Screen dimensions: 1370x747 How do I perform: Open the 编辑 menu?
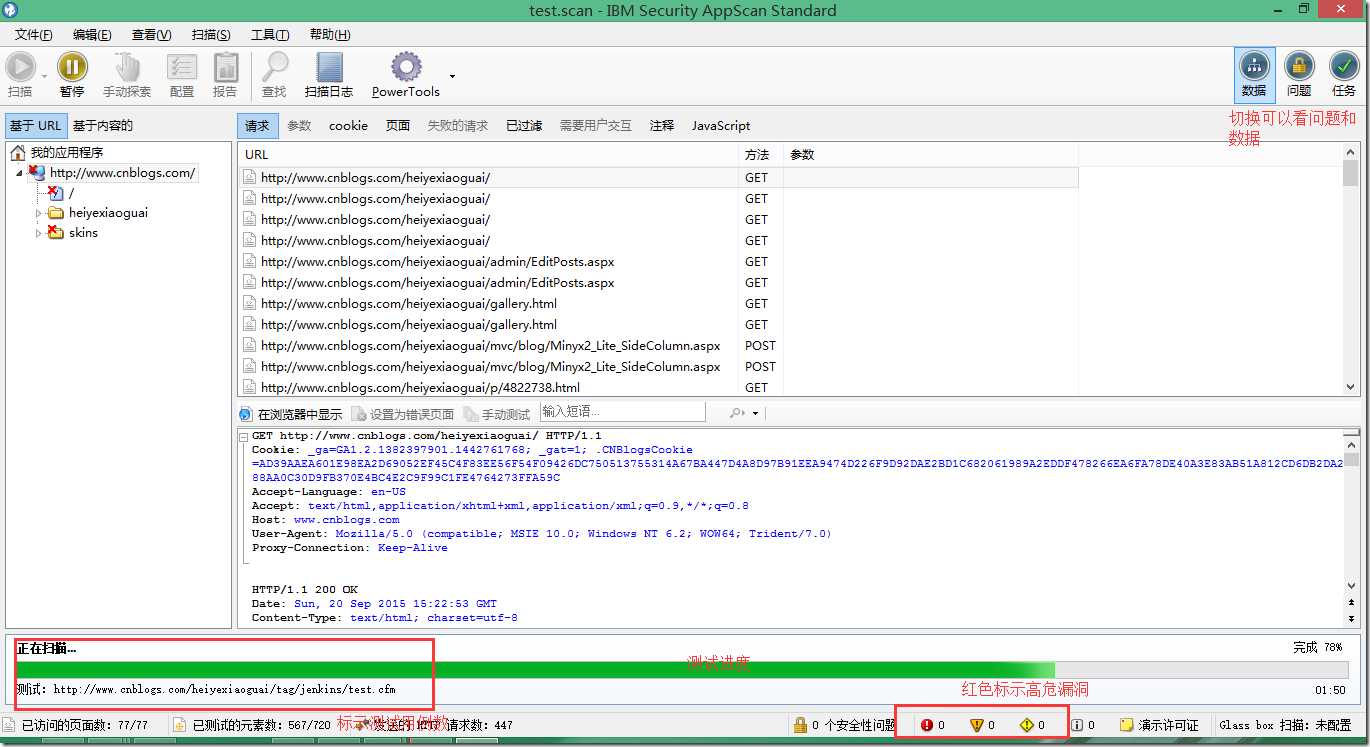pos(92,34)
